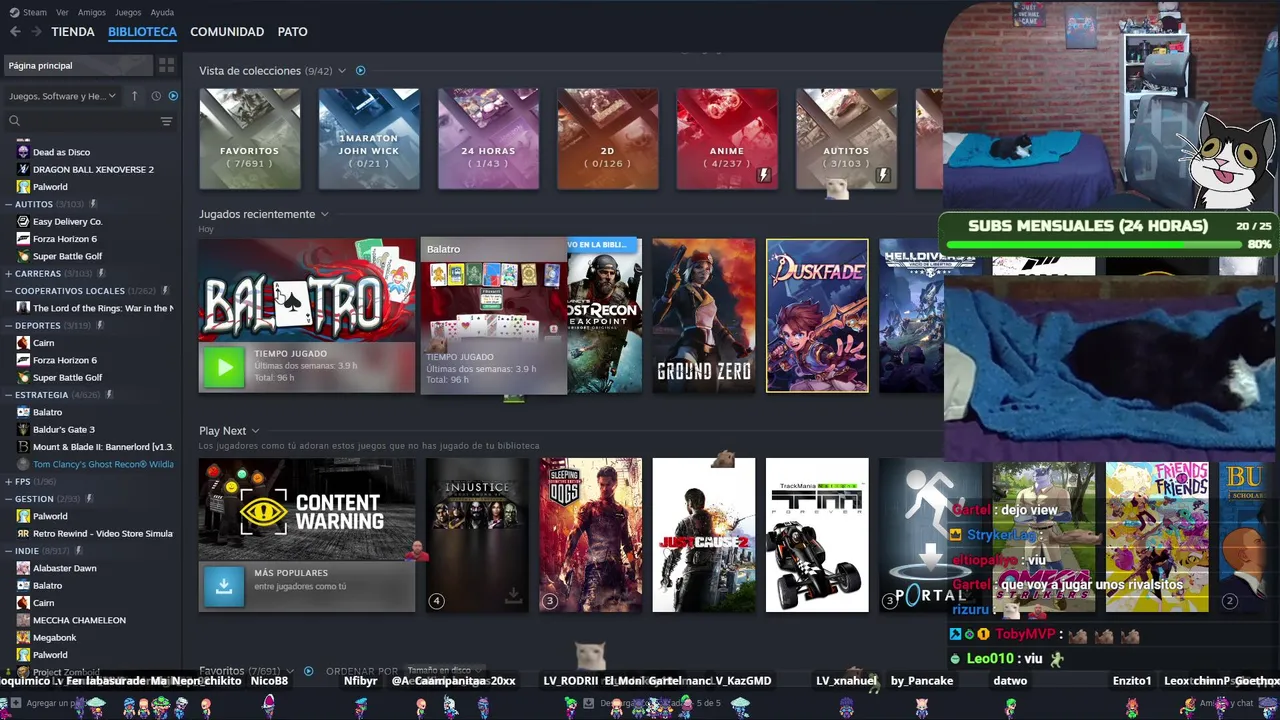Click the Página principal button
The height and width of the screenshot is (720, 1280).
point(78,66)
